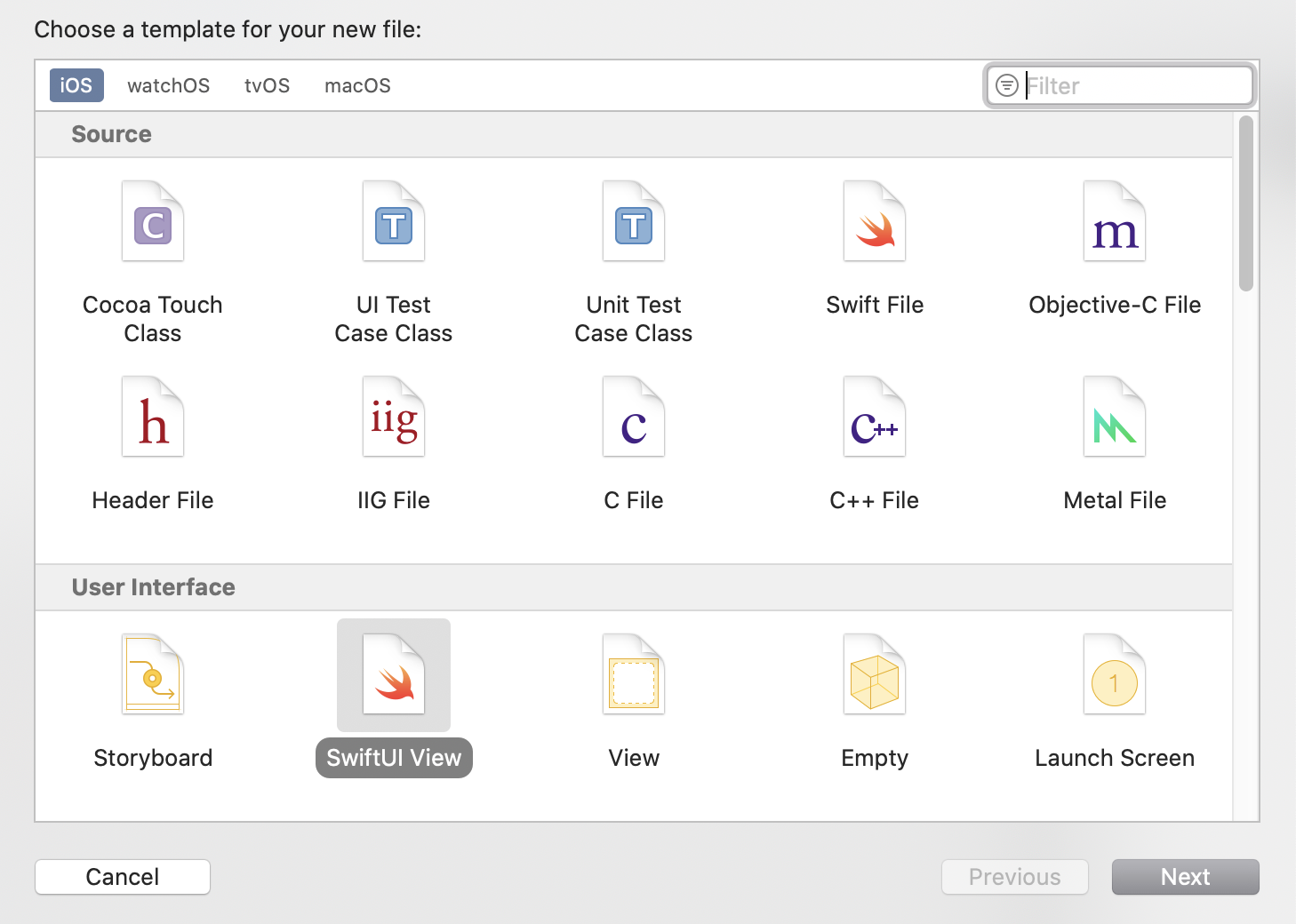Click the 'Launch Screen' label

click(x=1115, y=758)
